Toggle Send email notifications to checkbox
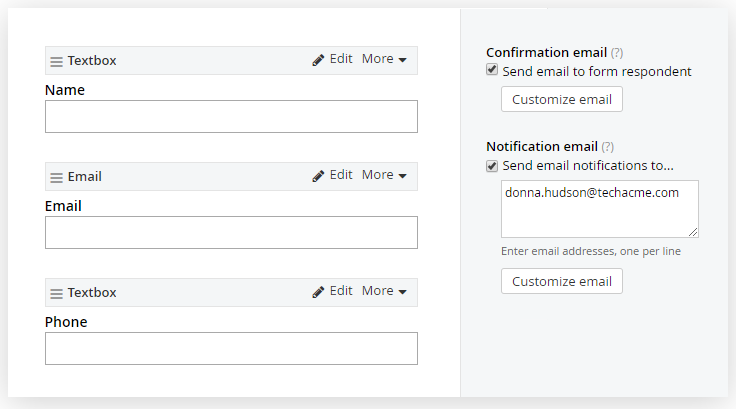736x409 pixels. tap(492, 165)
